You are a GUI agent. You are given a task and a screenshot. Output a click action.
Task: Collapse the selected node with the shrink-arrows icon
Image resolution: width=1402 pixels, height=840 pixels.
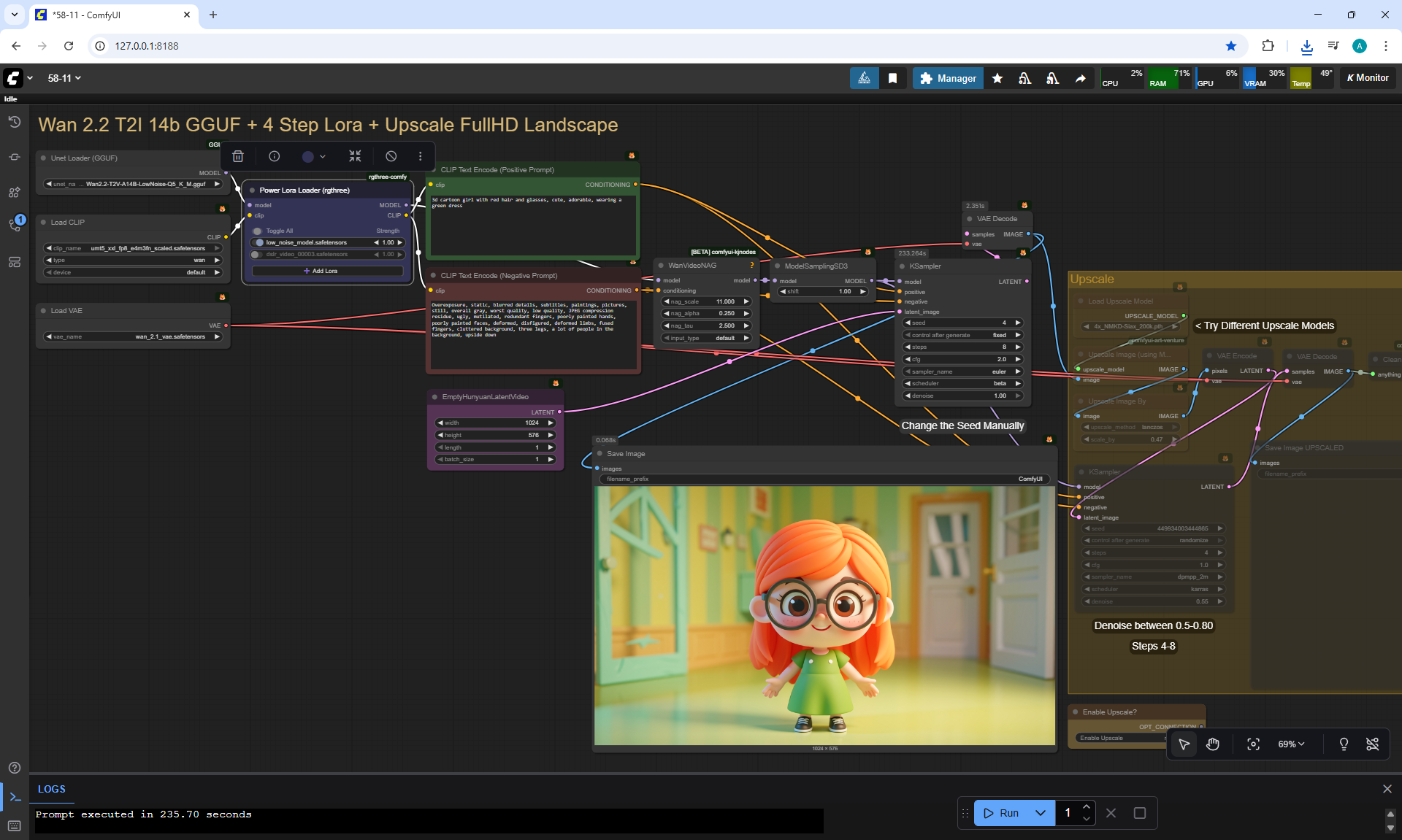coord(355,156)
